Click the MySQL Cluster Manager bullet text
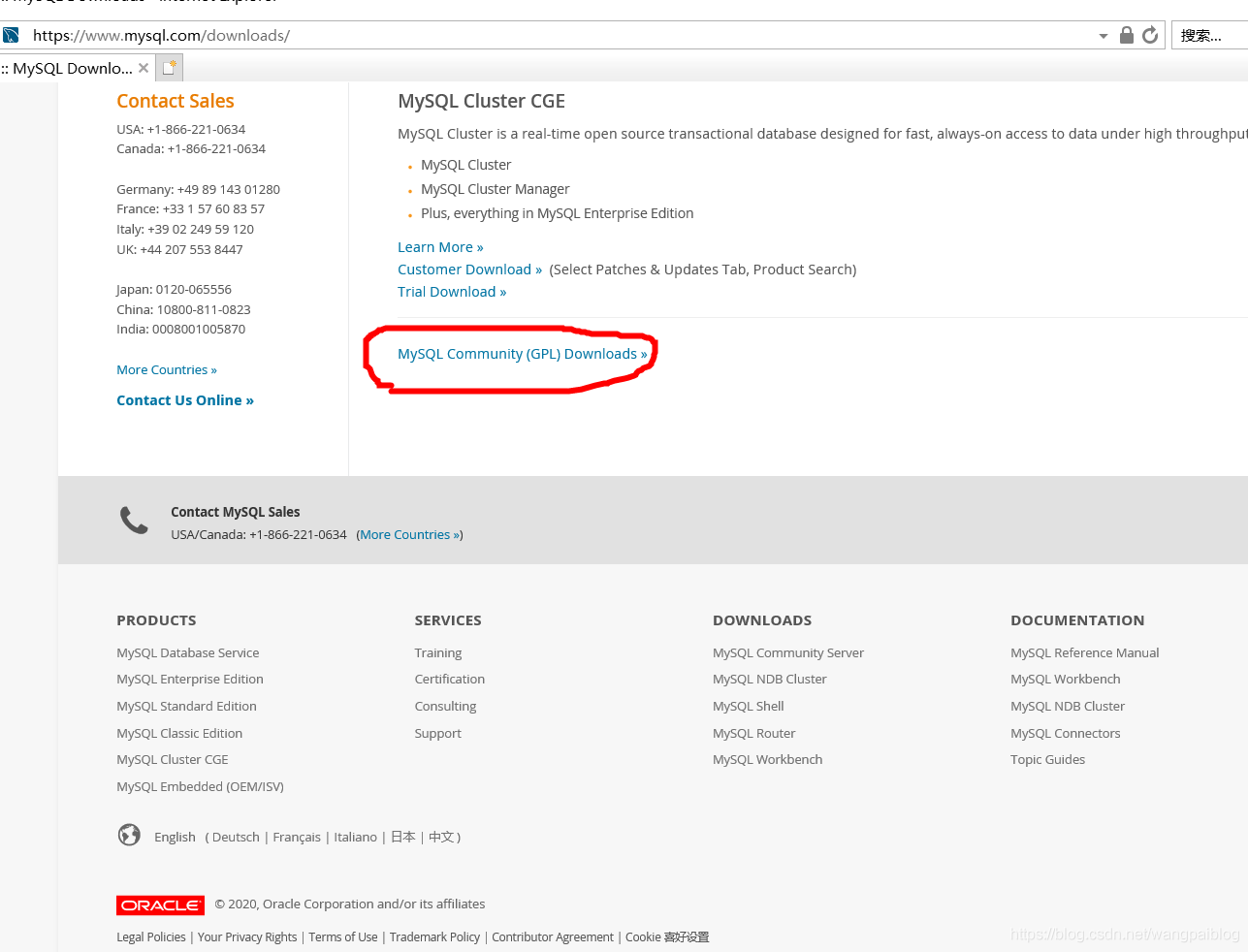1248x952 pixels. tap(496, 189)
